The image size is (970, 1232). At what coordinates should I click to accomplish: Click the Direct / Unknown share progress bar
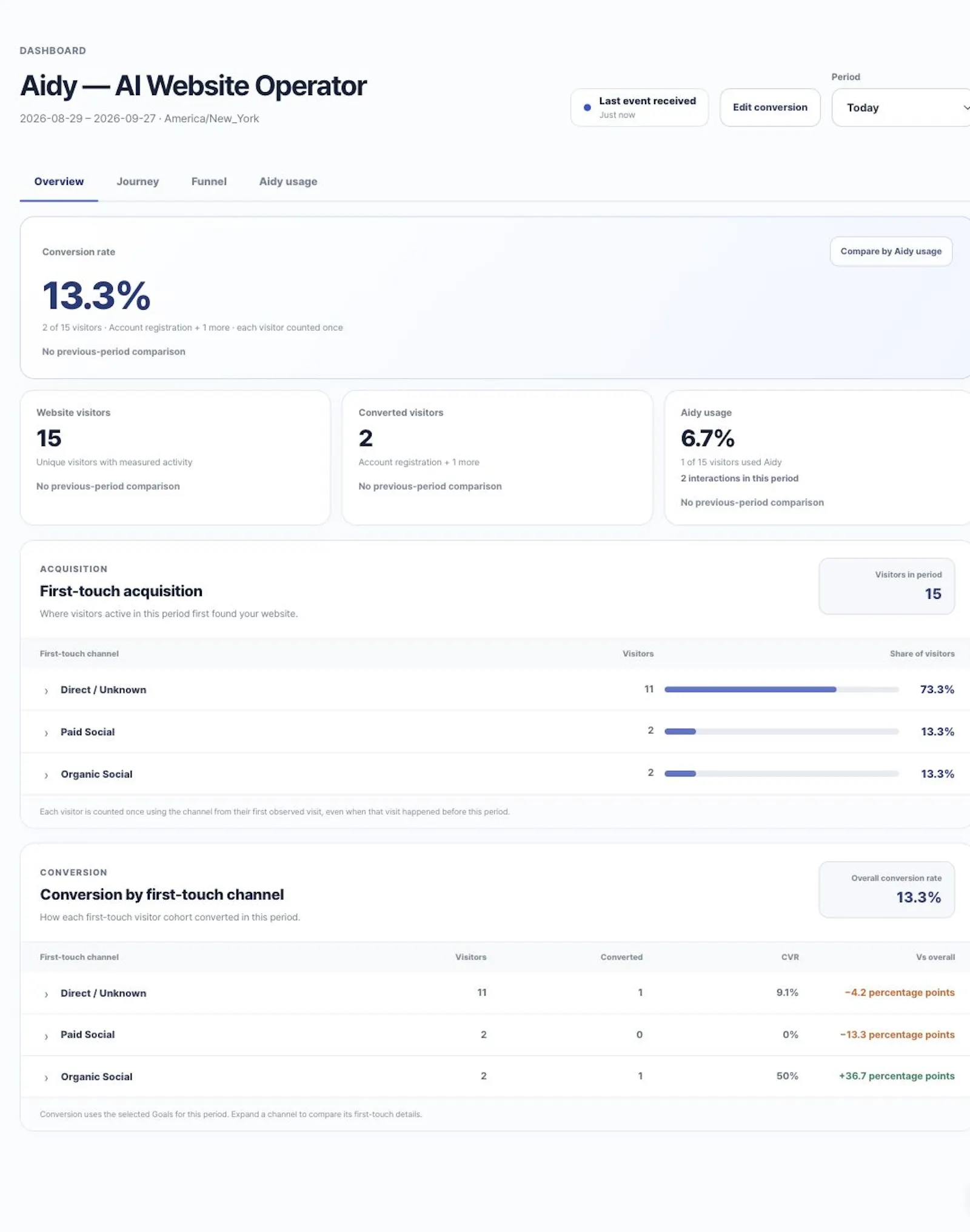coord(781,690)
